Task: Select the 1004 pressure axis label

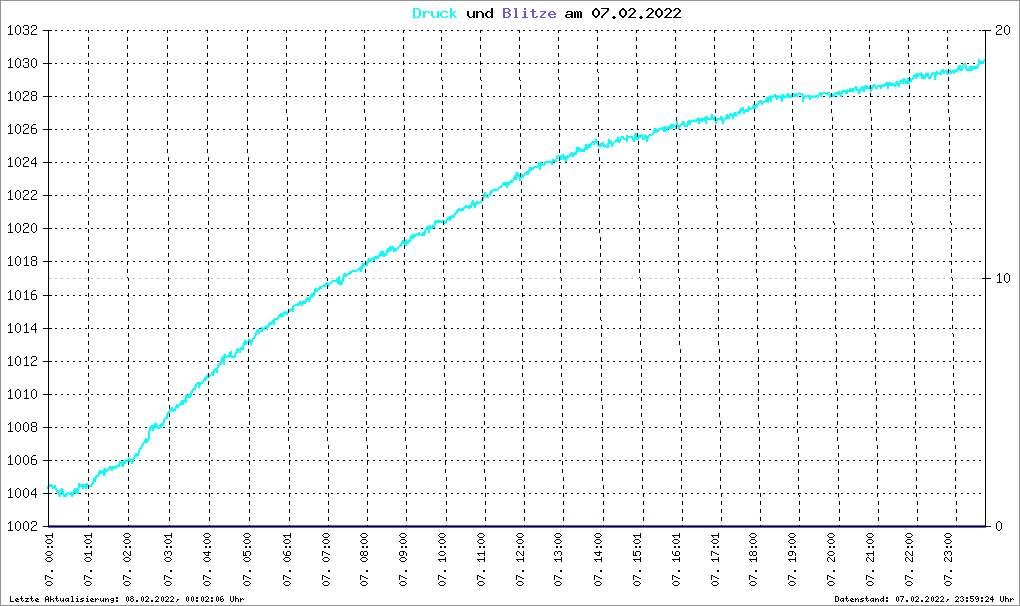Action: pyautogui.click(x=22, y=494)
